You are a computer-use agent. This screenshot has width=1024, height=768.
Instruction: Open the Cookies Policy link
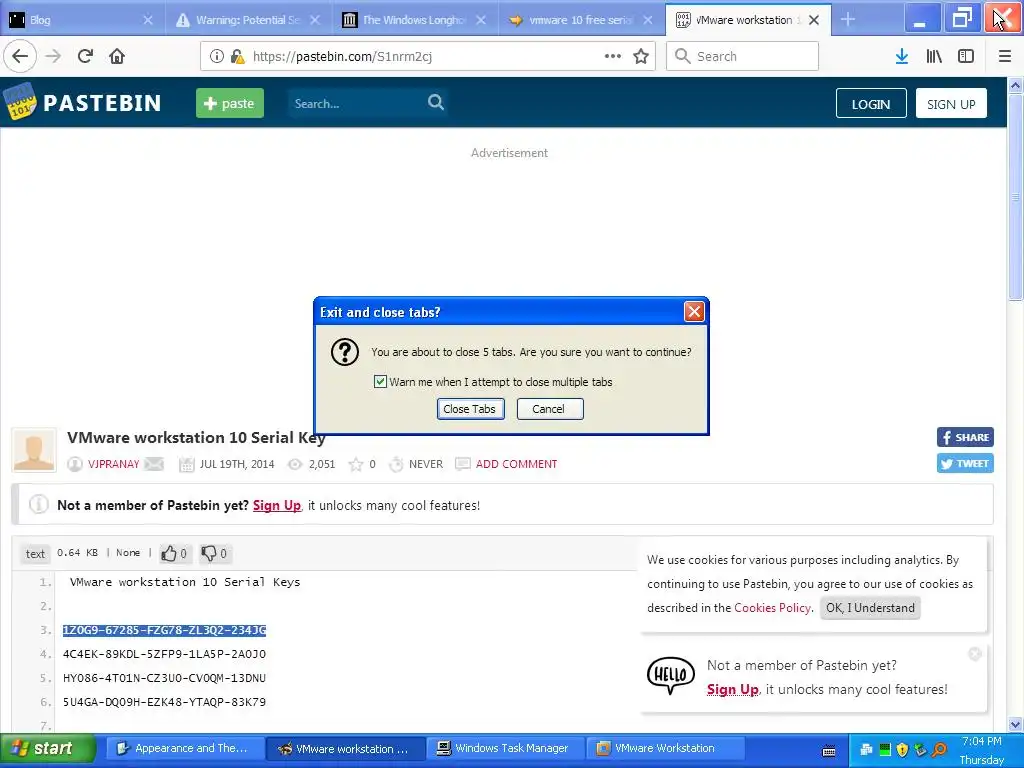coord(772,608)
